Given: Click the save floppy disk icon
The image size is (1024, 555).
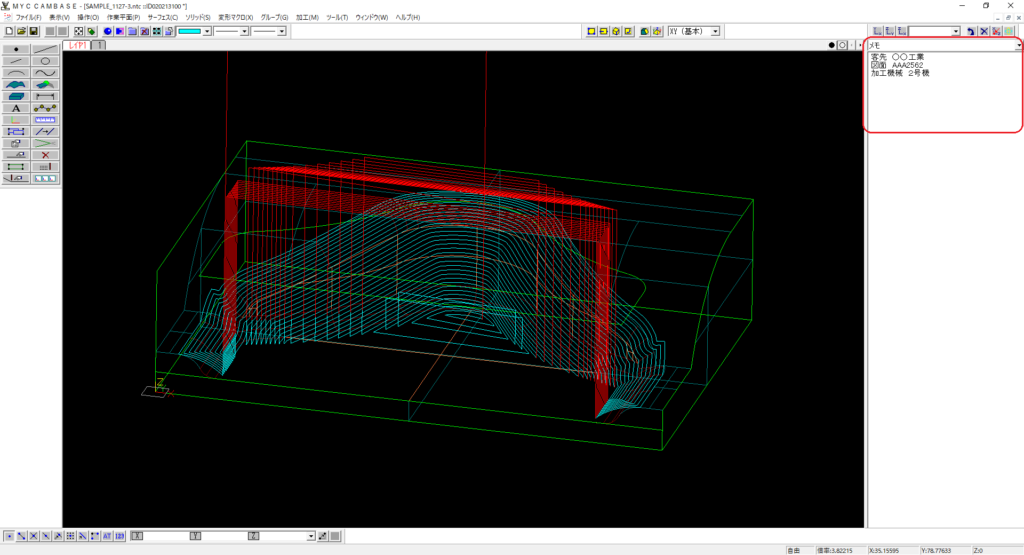Looking at the screenshot, I should point(34,31).
